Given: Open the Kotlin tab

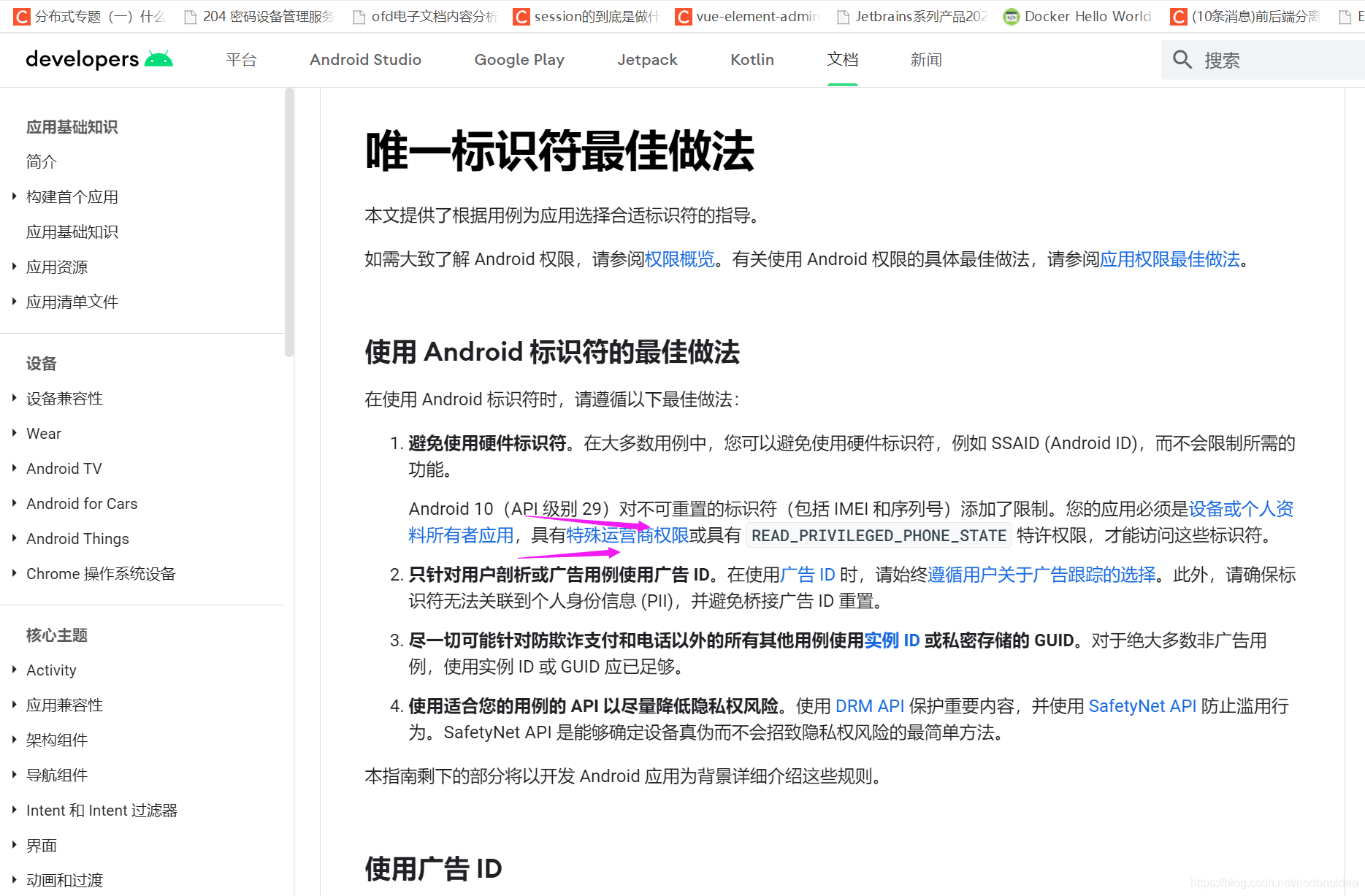Looking at the screenshot, I should click(752, 60).
